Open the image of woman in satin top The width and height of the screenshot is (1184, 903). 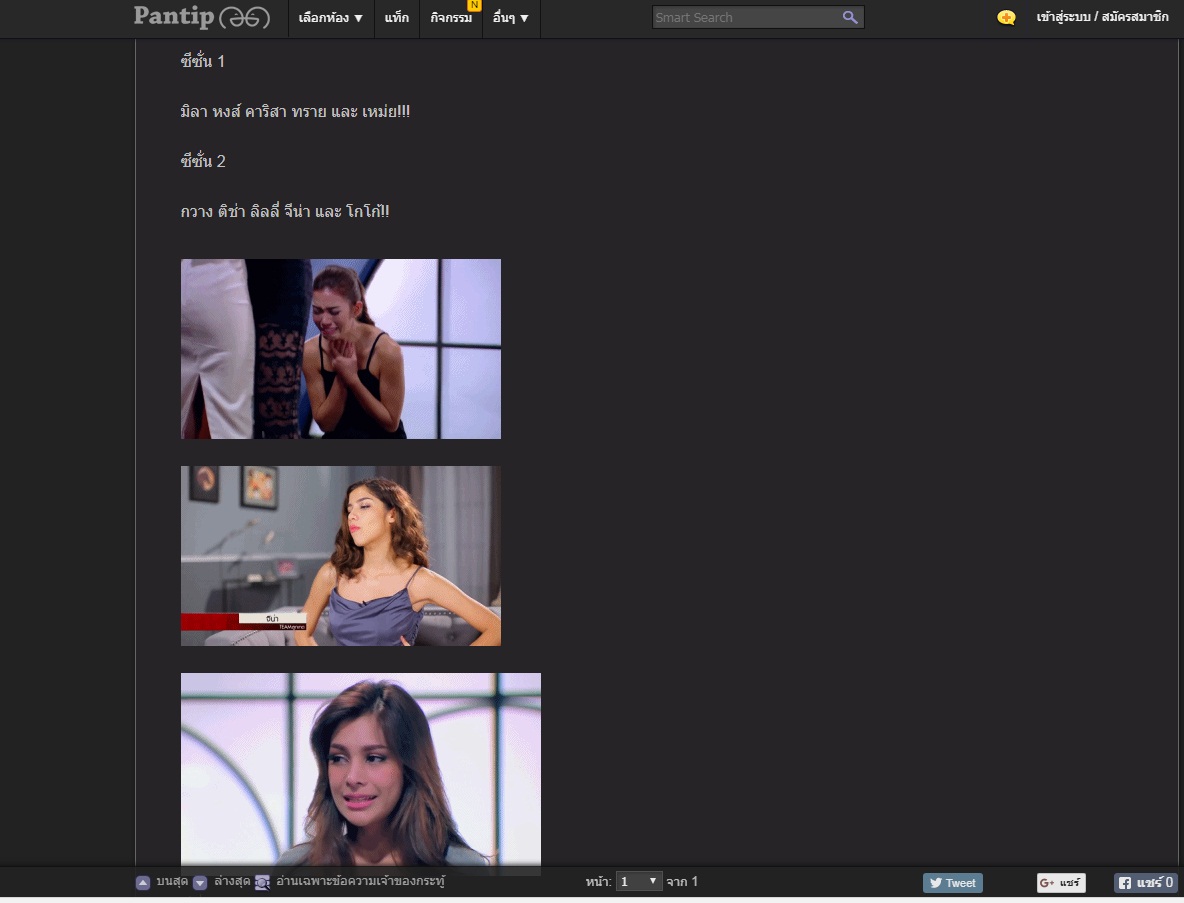pos(340,555)
